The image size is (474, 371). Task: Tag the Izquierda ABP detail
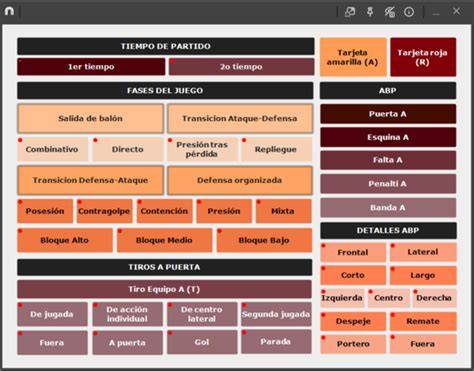point(342,298)
